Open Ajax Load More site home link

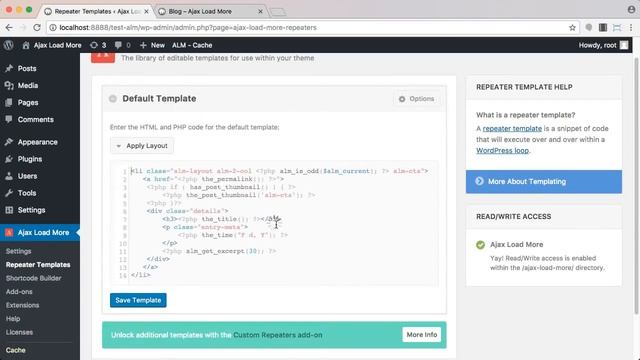[x=51, y=45]
